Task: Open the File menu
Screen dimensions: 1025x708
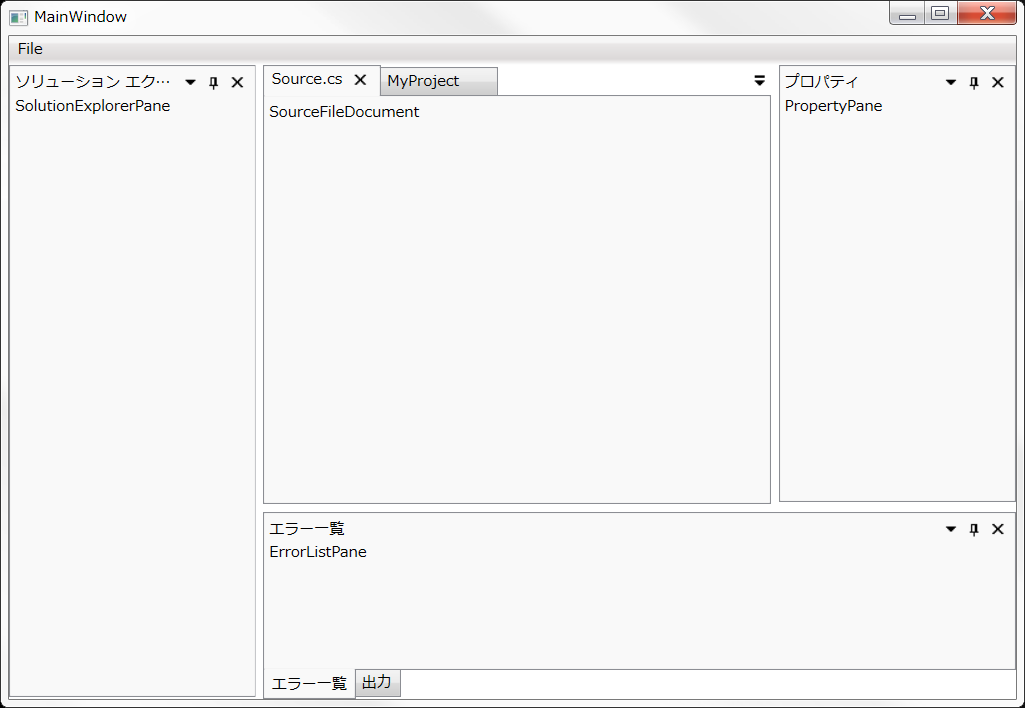Action: 29,48
